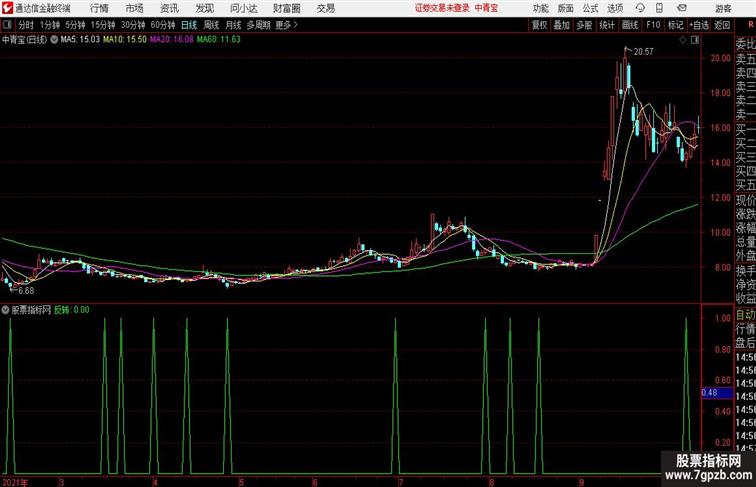Open the 功能 menu
Screen dimensions: 756x487
click(x=540, y=8)
